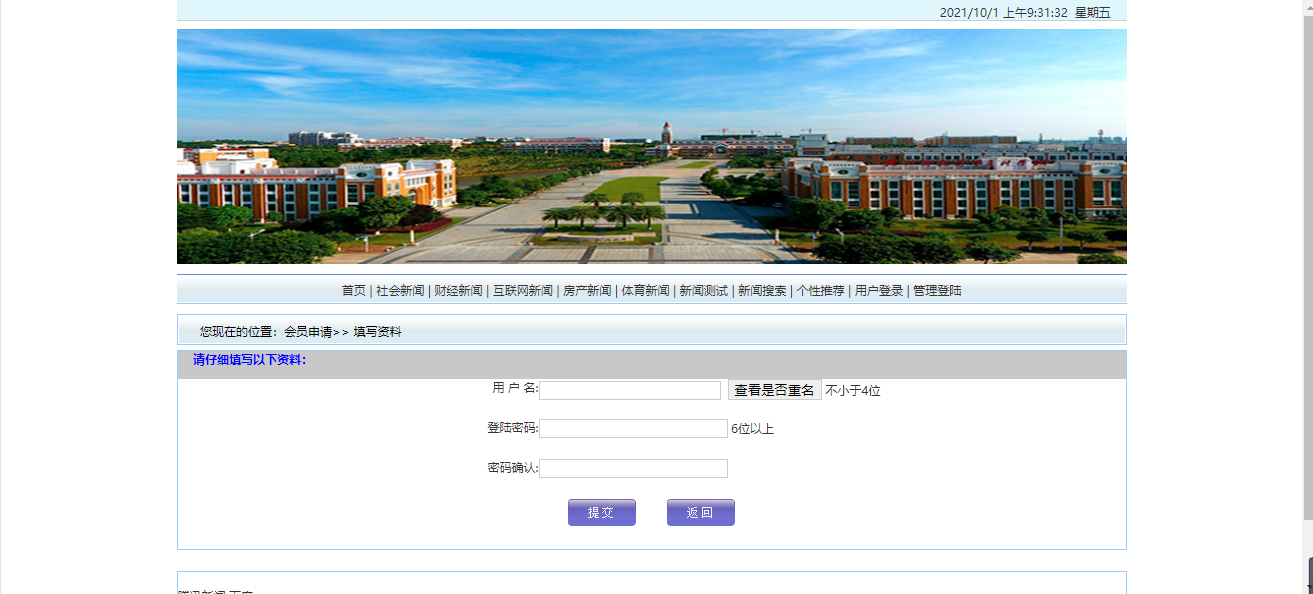This screenshot has width=1313, height=594.
Task: Open 用户登录 login link
Action: click(879, 291)
